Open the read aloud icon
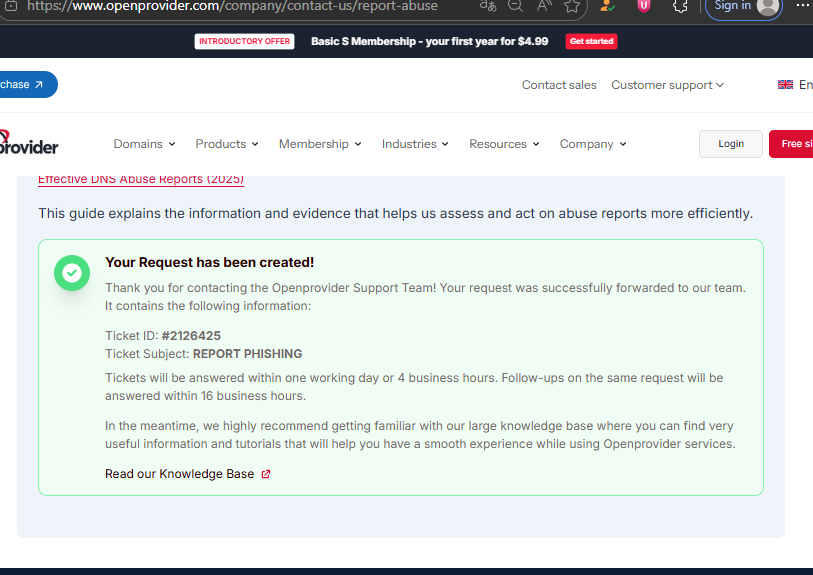Screen dimensions: 813x575 point(544,6)
